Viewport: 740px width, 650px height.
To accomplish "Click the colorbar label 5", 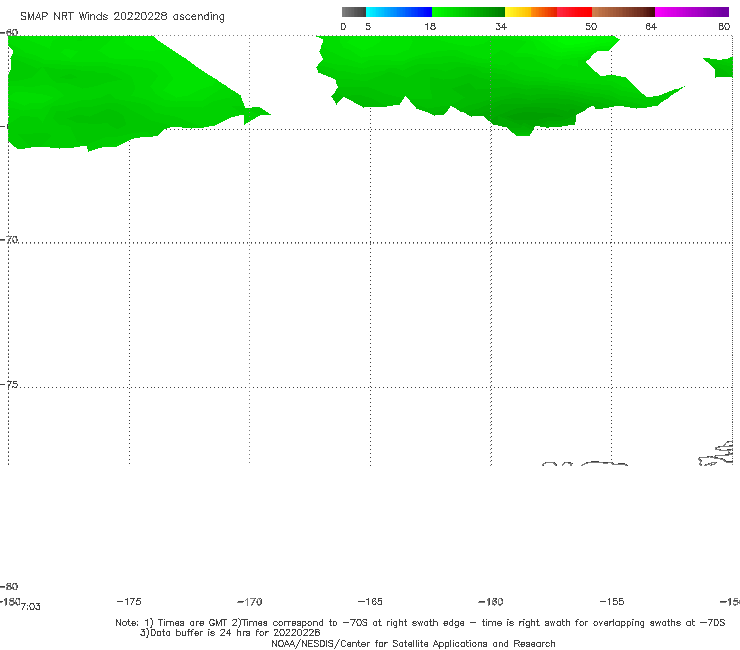I will [x=368, y=26].
